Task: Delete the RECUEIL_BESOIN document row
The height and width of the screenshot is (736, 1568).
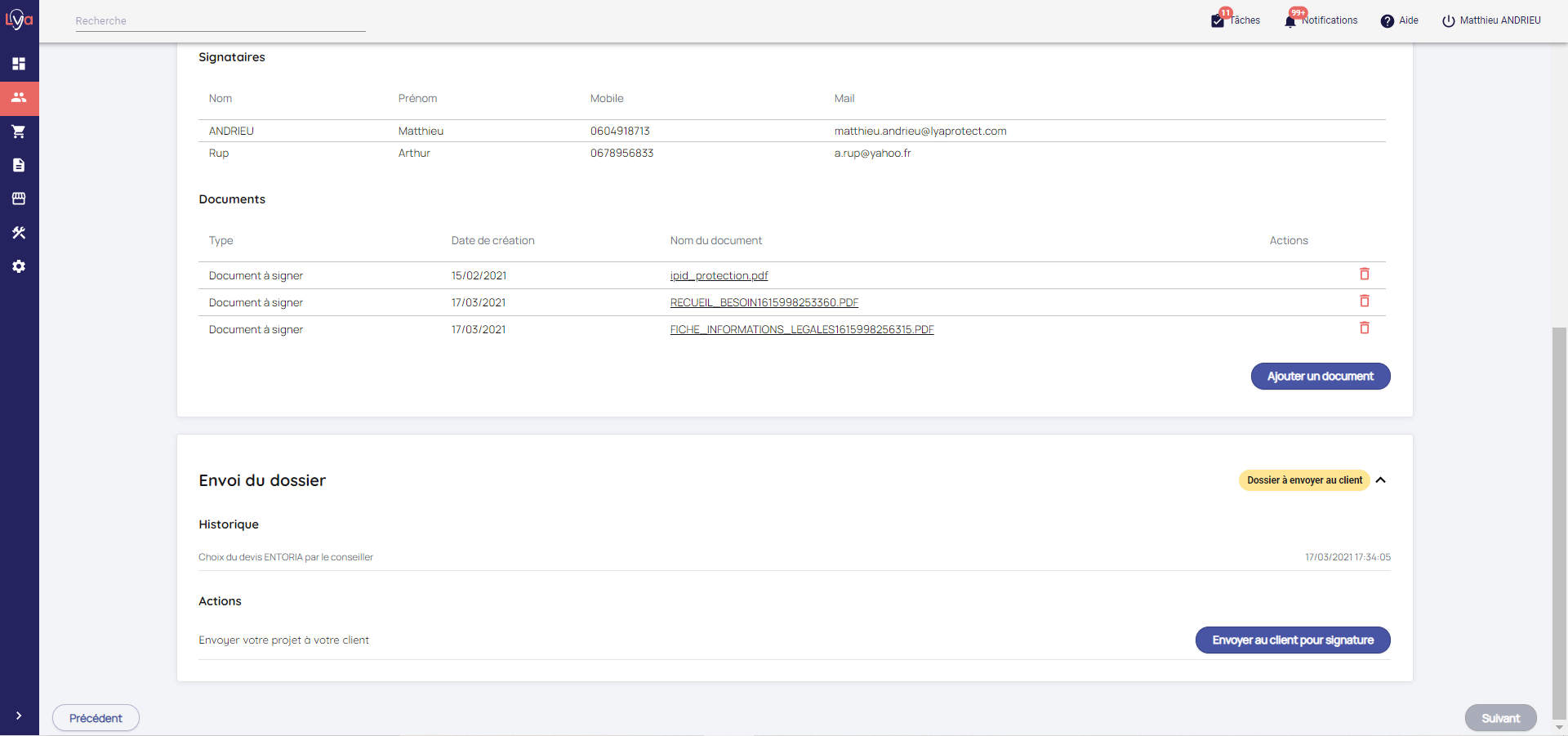Action: [1364, 301]
